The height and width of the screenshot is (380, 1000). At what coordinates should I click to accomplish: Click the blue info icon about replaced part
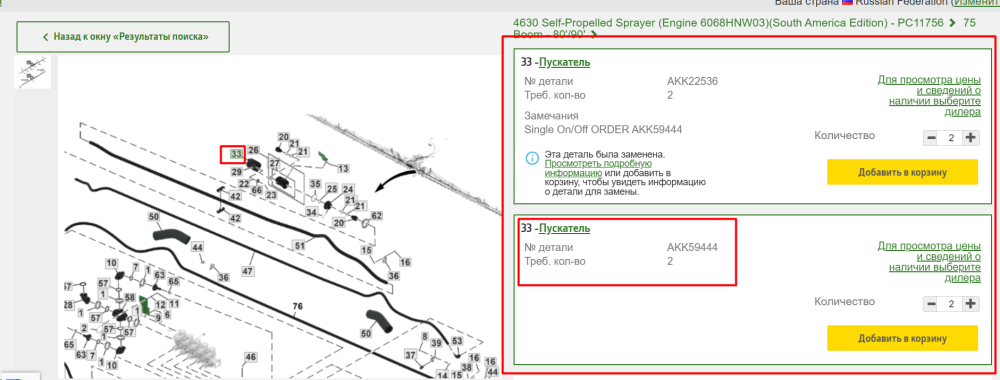click(x=532, y=157)
